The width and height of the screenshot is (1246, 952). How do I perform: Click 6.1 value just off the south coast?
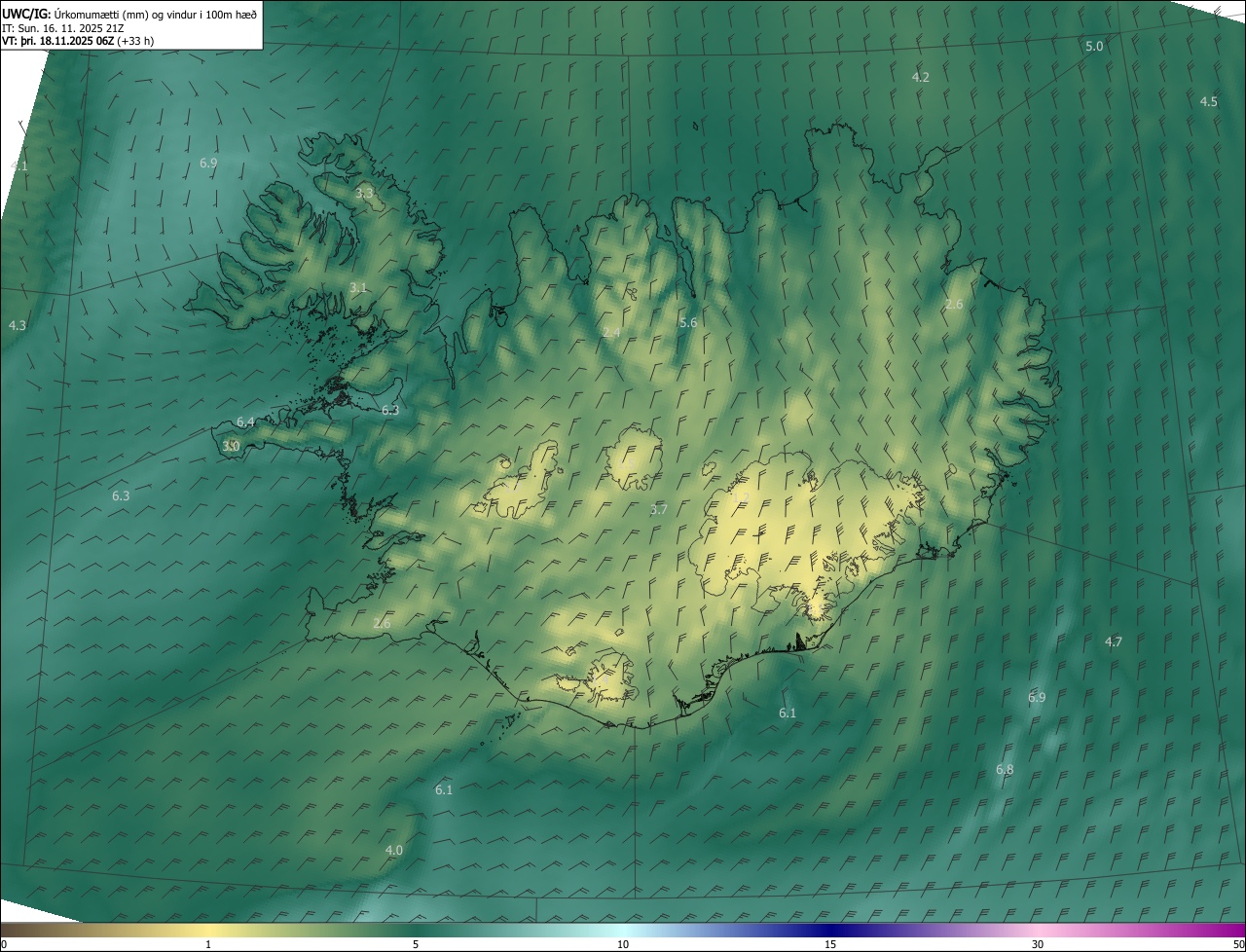[x=788, y=714]
